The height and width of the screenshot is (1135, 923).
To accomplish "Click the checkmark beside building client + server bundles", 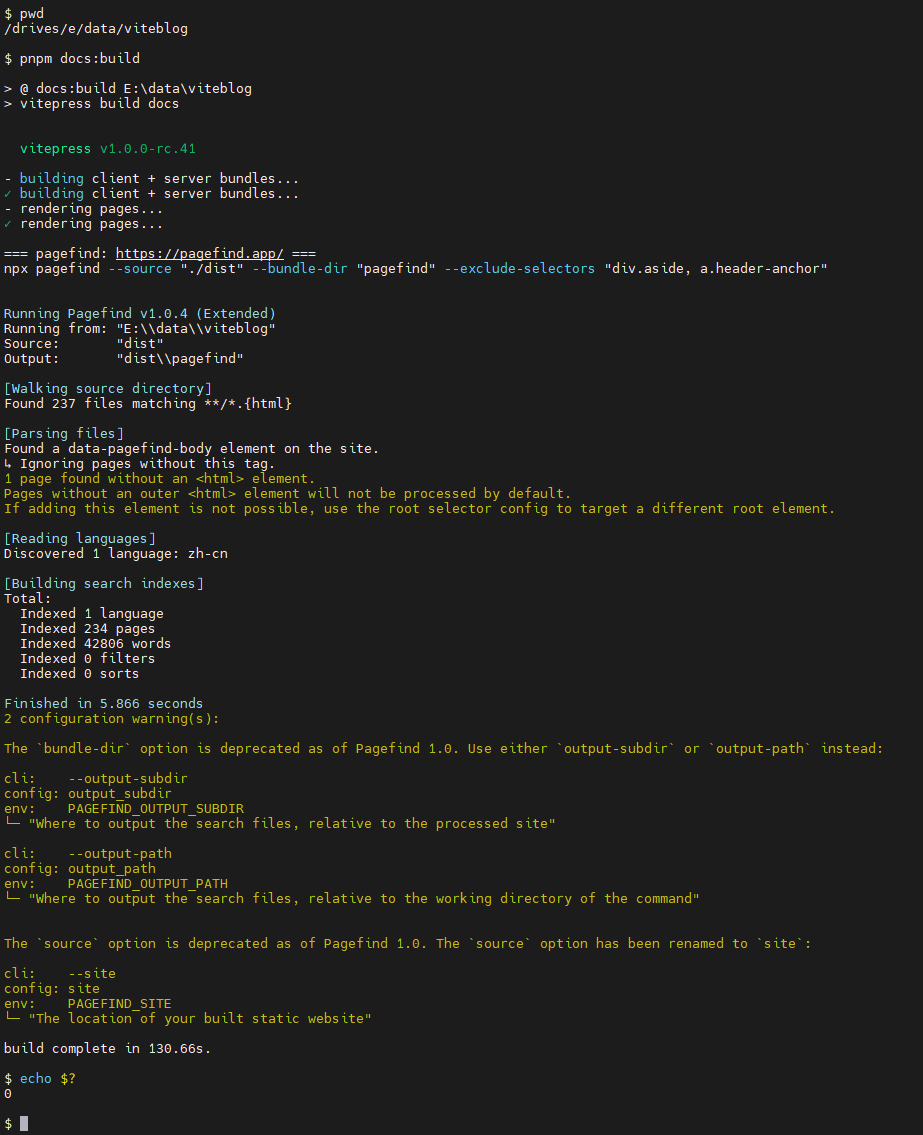I will click(x=7, y=193).
